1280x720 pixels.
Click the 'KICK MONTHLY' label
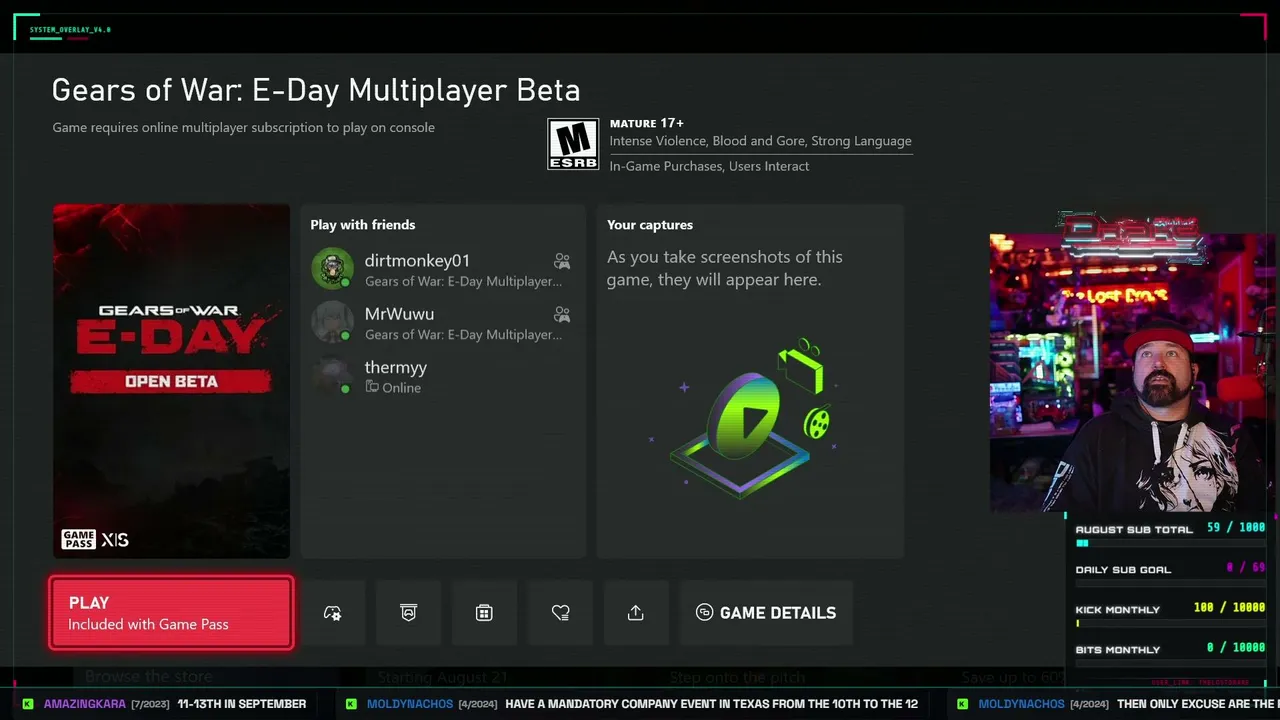click(x=1118, y=610)
